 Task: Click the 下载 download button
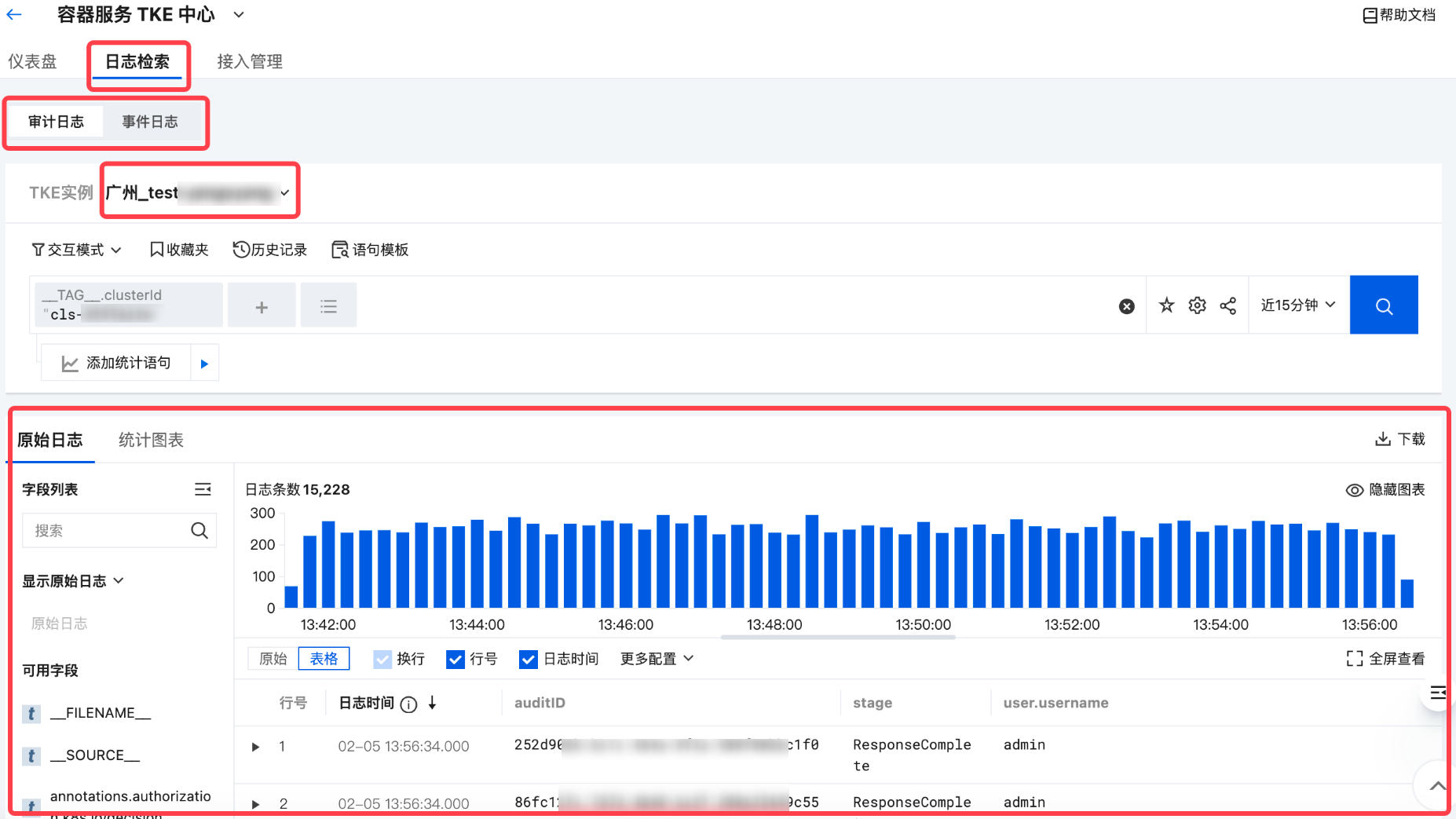[x=1399, y=439]
